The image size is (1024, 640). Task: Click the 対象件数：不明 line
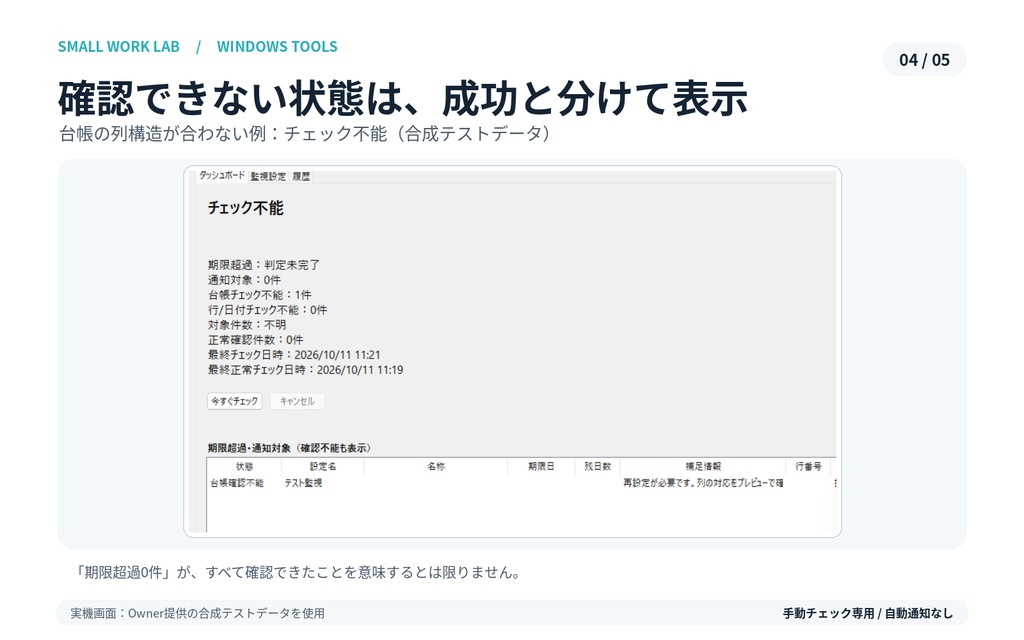point(247,325)
